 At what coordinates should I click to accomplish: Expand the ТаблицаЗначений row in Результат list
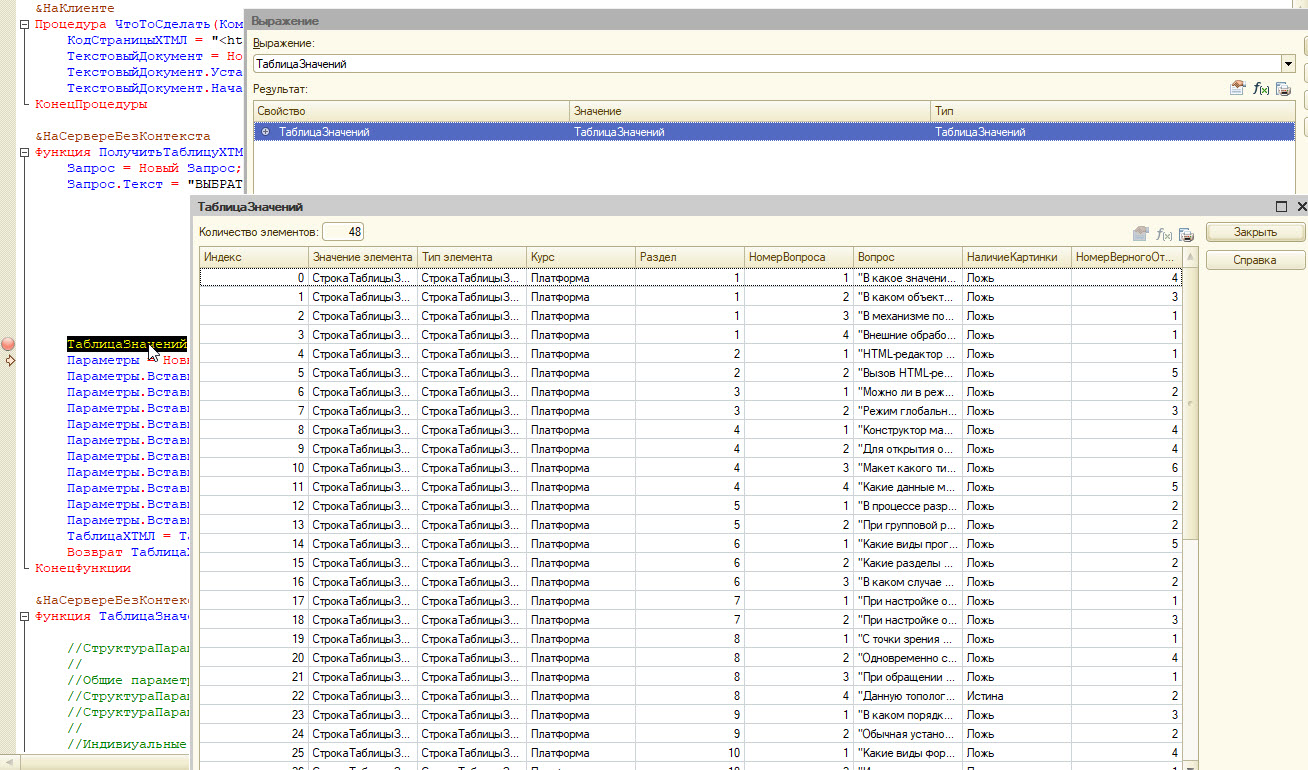pyautogui.click(x=265, y=132)
